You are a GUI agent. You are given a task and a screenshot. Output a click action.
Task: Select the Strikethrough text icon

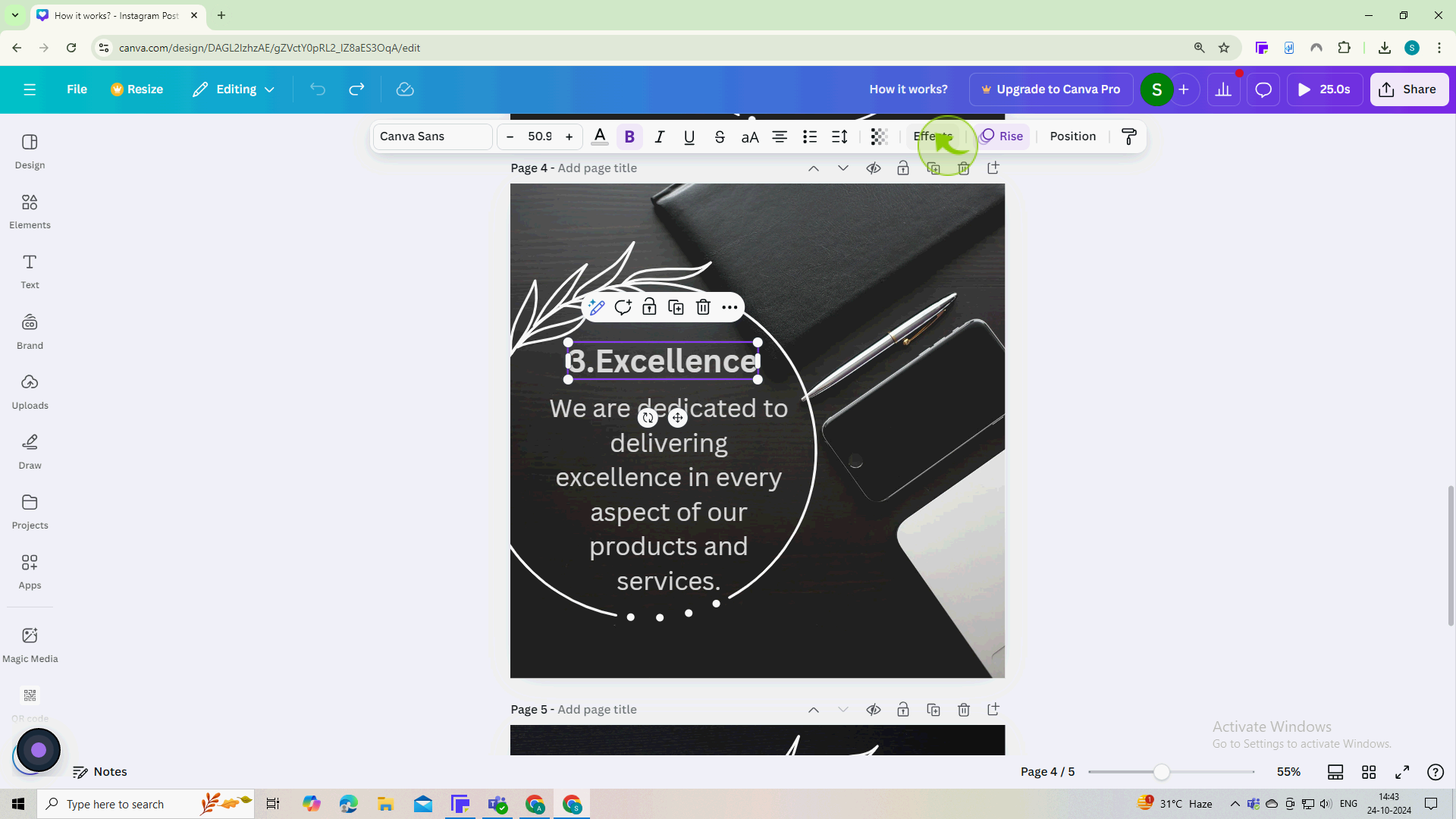click(x=718, y=135)
